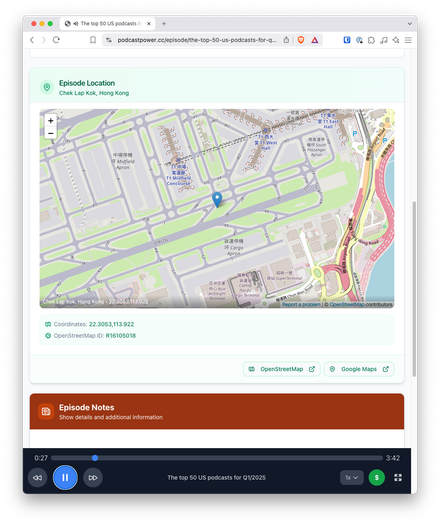
Task: Open the tab search dropdown chevron
Action: (x=409, y=24)
